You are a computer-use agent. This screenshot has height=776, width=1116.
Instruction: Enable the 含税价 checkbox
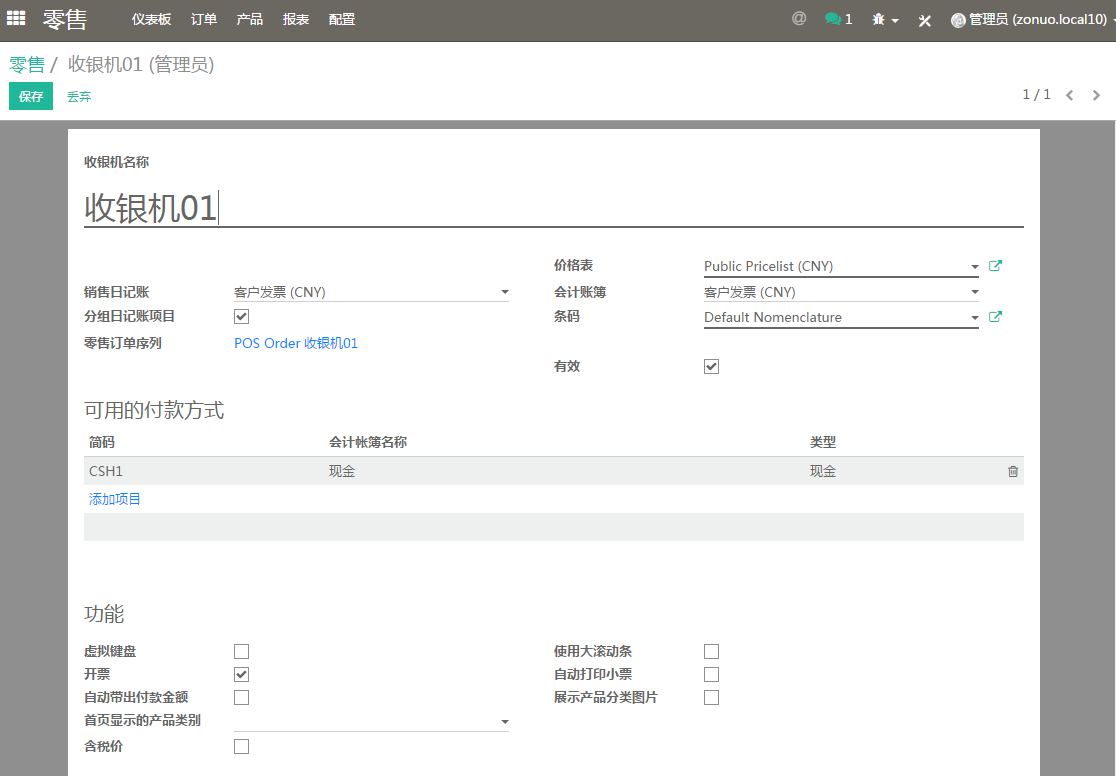coord(241,746)
